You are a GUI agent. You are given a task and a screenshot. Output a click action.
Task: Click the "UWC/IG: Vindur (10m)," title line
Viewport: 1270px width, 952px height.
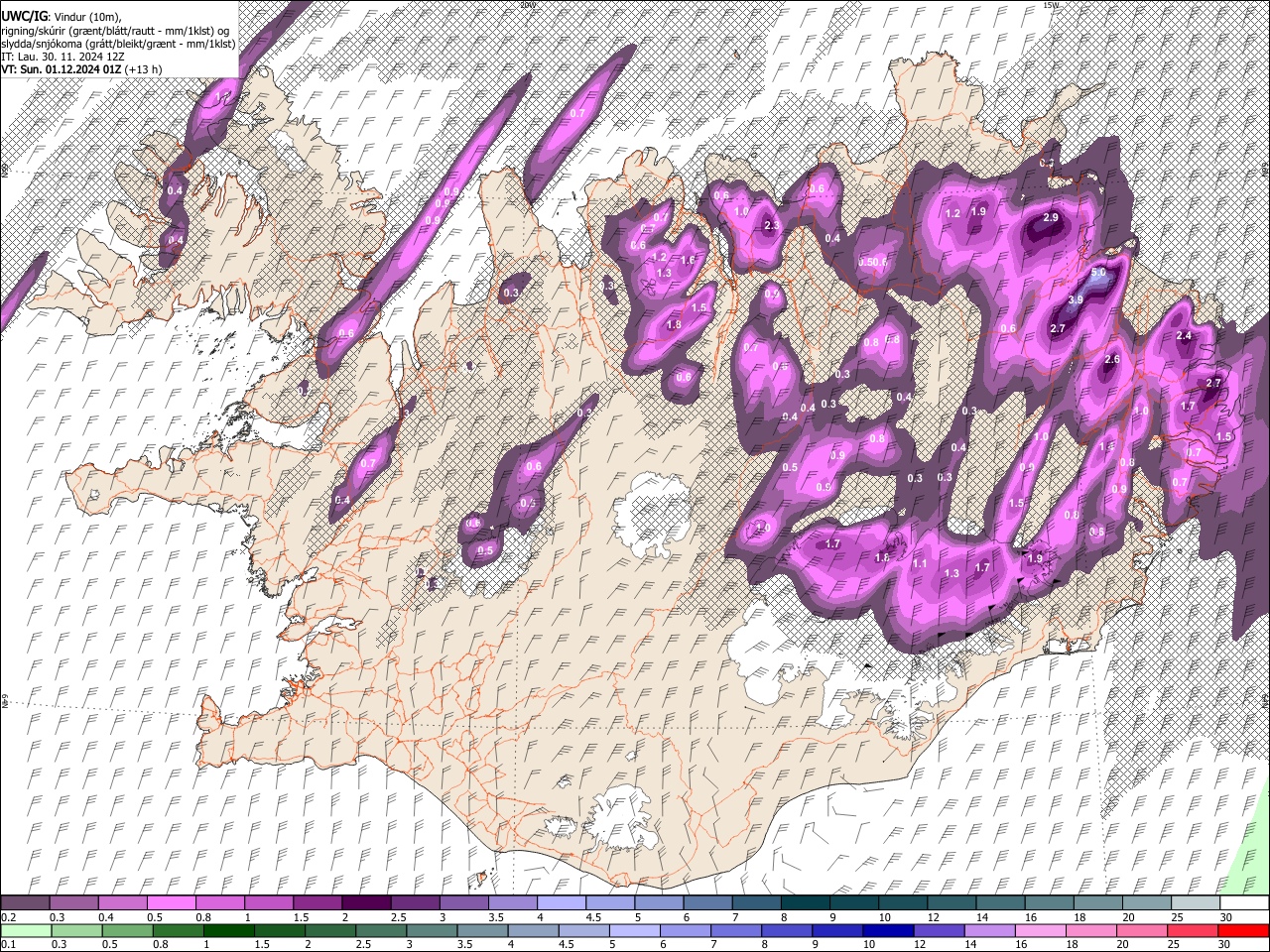click(62, 17)
